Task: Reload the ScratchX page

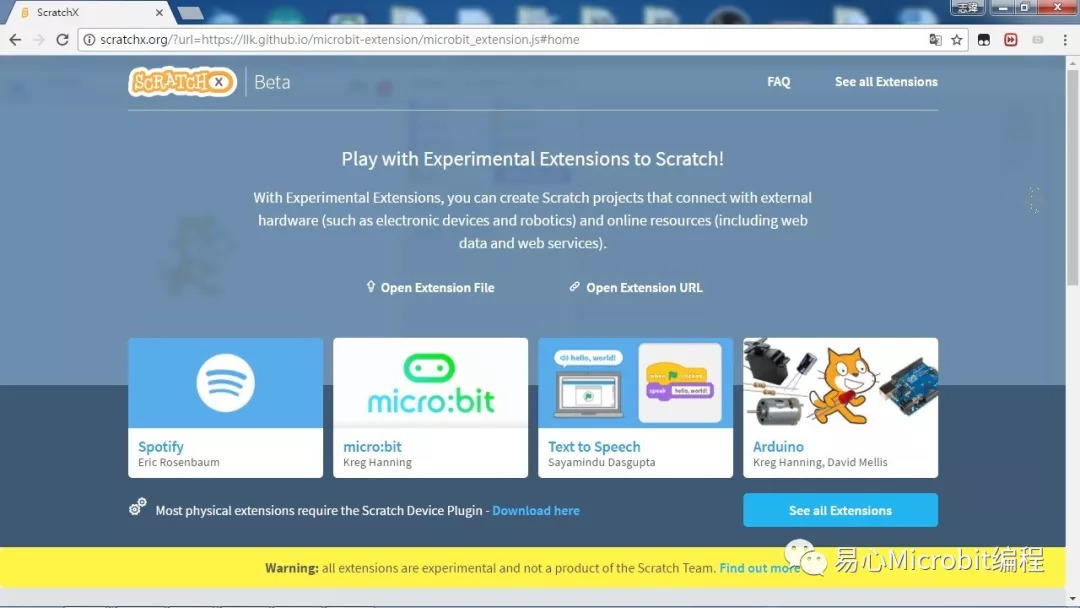Action: click(x=62, y=40)
